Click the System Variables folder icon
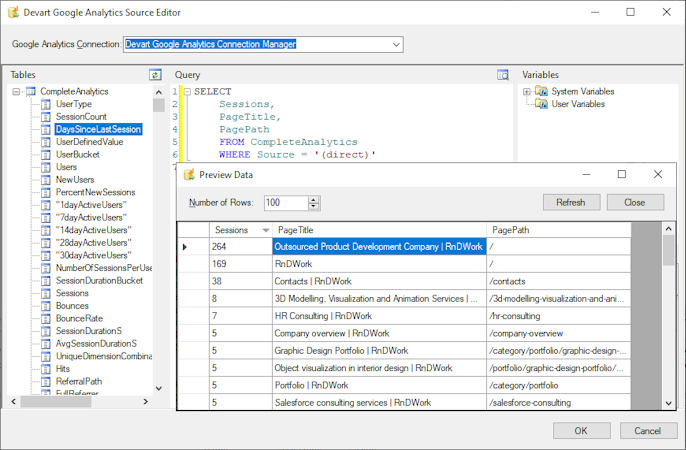686x450 pixels. (541, 91)
